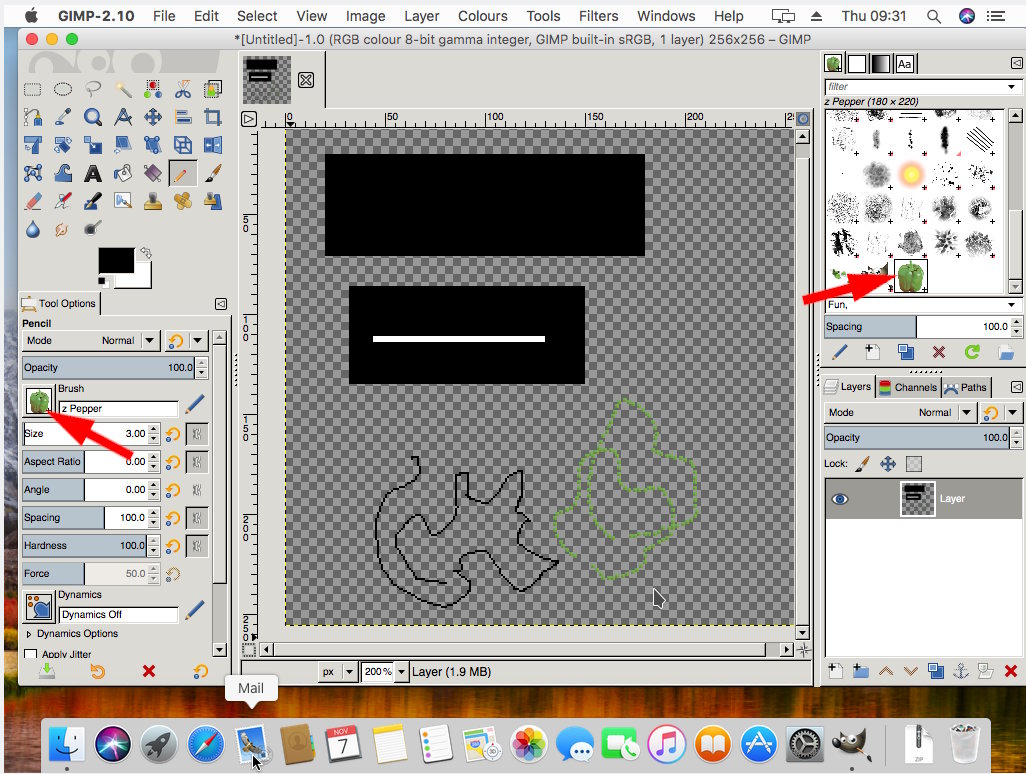Select the Zoom magnifier tool
This screenshot has height=774, width=1026.
[93, 117]
